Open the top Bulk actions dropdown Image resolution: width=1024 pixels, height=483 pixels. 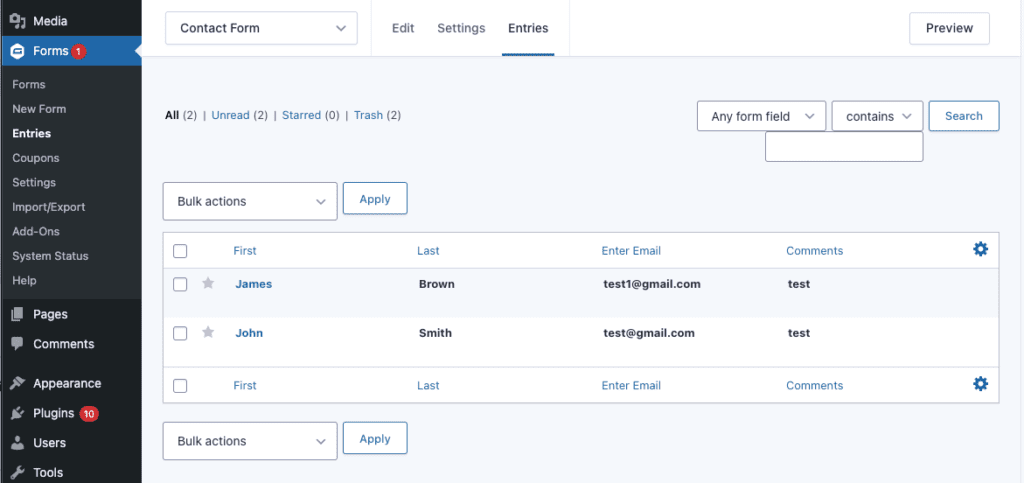(x=250, y=201)
